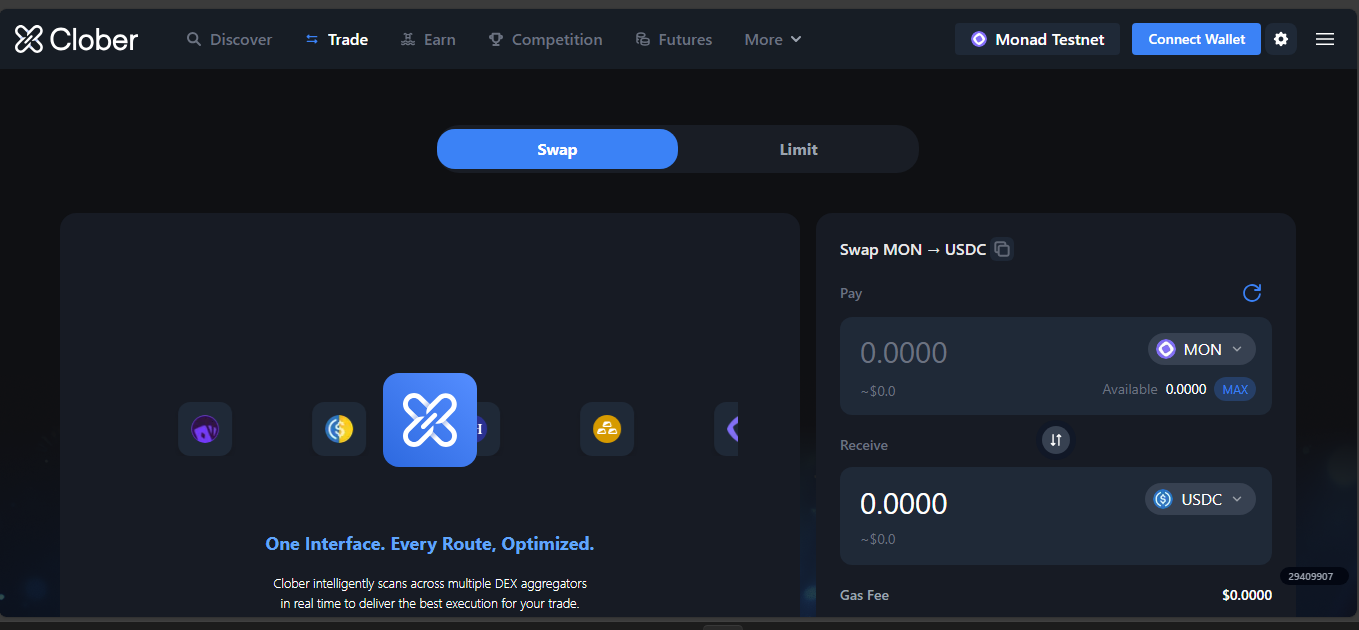Screen dimensions: 1359x630
Task: Click the MAX amount button
Action: tap(1235, 389)
